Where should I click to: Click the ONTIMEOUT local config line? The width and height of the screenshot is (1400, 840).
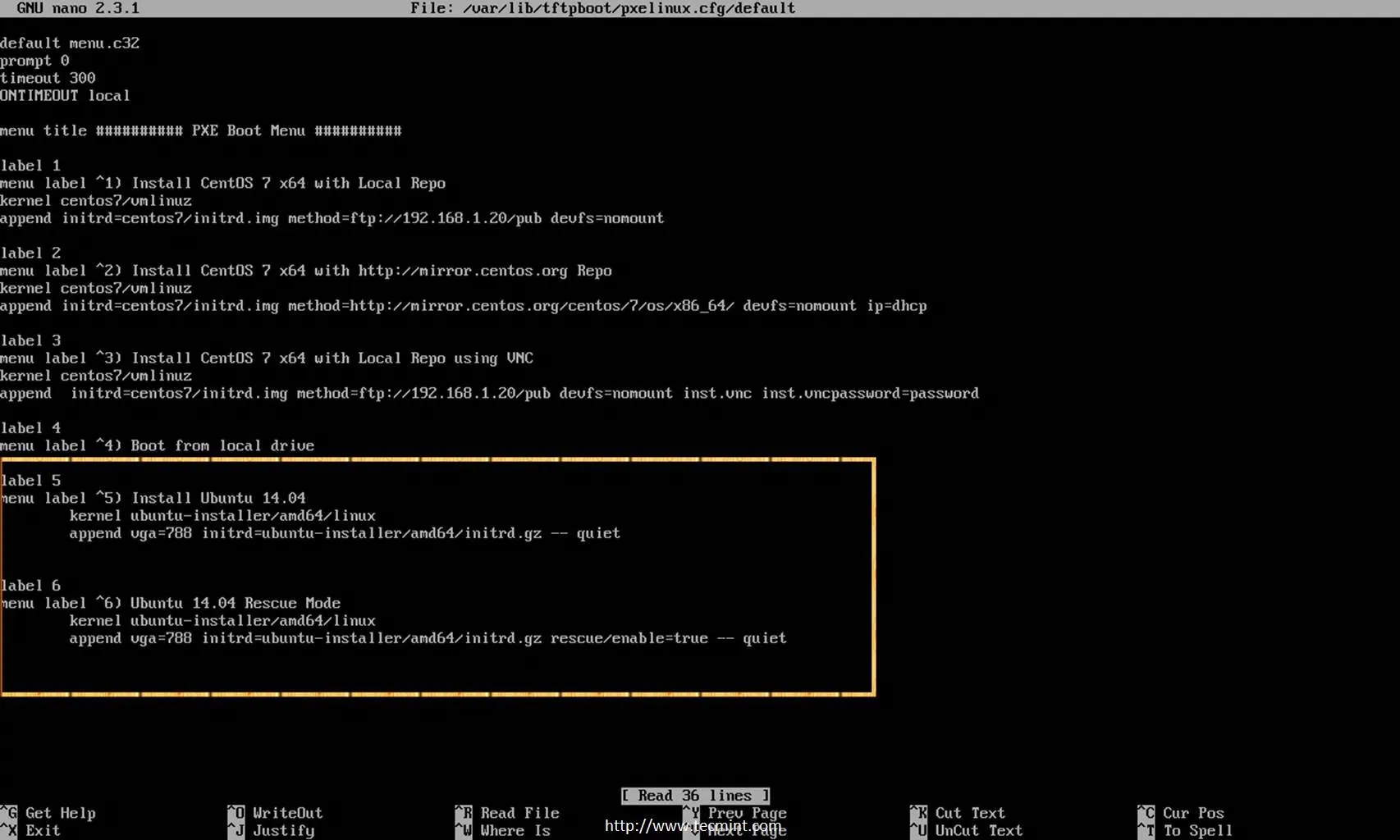point(65,95)
